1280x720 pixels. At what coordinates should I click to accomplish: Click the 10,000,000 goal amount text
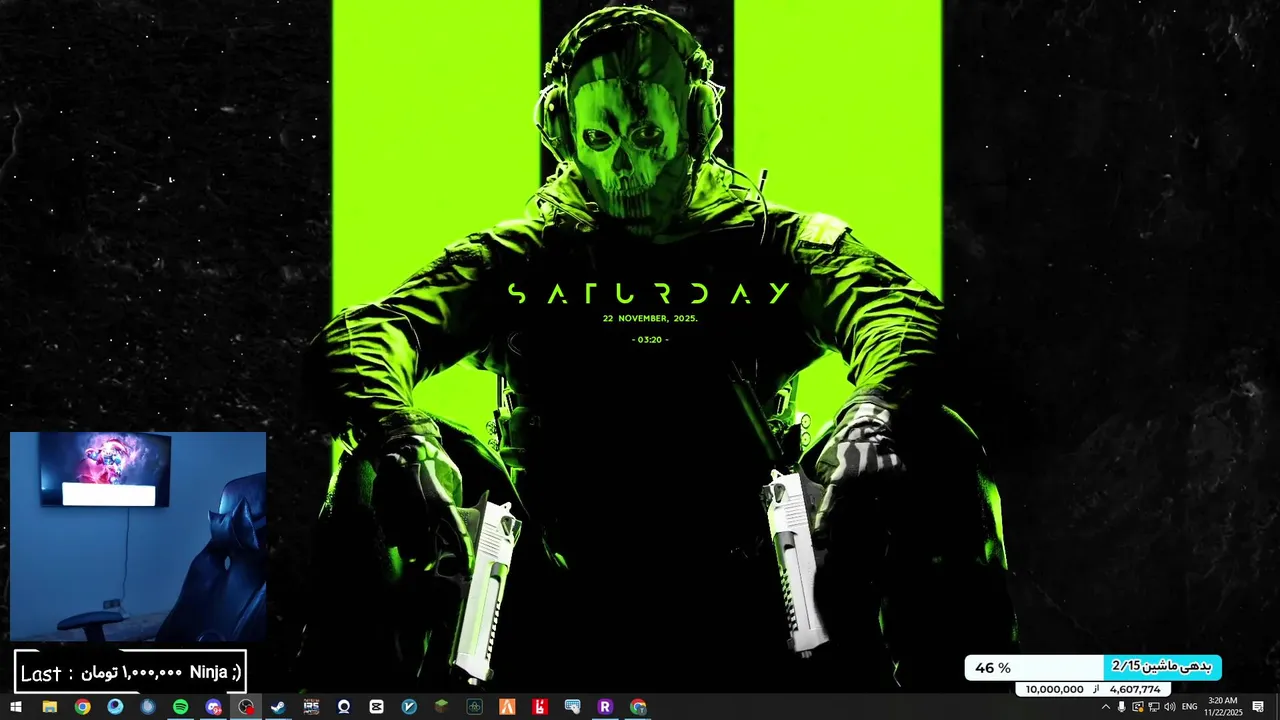point(1055,689)
